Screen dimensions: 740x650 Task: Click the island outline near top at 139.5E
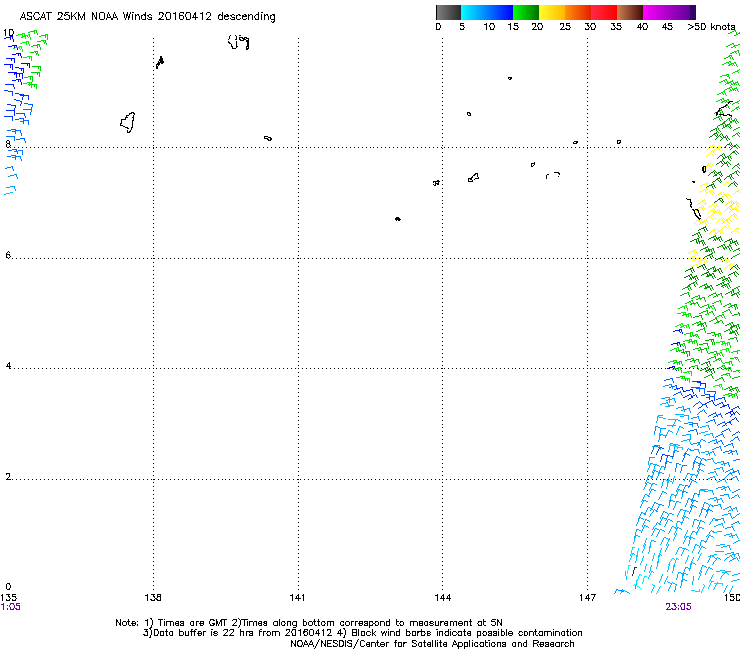(238, 42)
